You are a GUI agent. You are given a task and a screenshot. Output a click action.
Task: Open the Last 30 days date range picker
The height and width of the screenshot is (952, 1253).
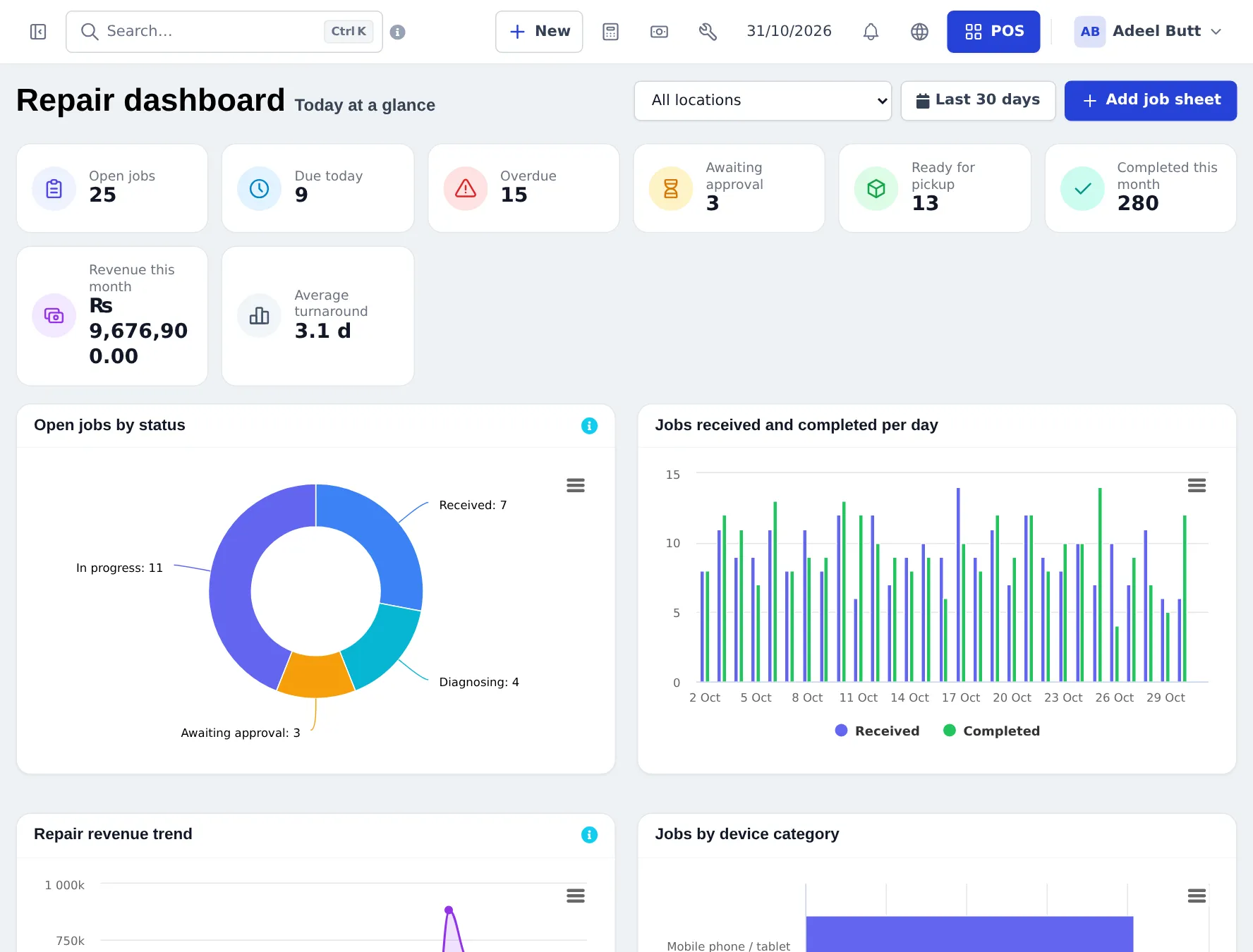[x=978, y=100]
